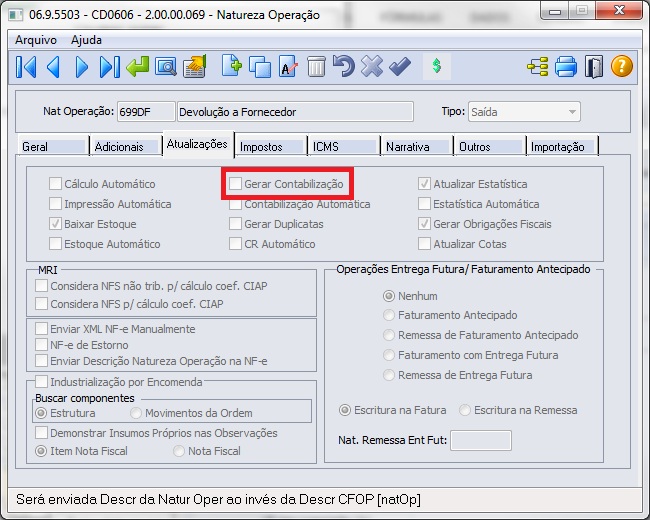Enable Gerar Contabilização checkbox
Screen dimensions: 650x520
pyautogui.click(x=235, y=184)
